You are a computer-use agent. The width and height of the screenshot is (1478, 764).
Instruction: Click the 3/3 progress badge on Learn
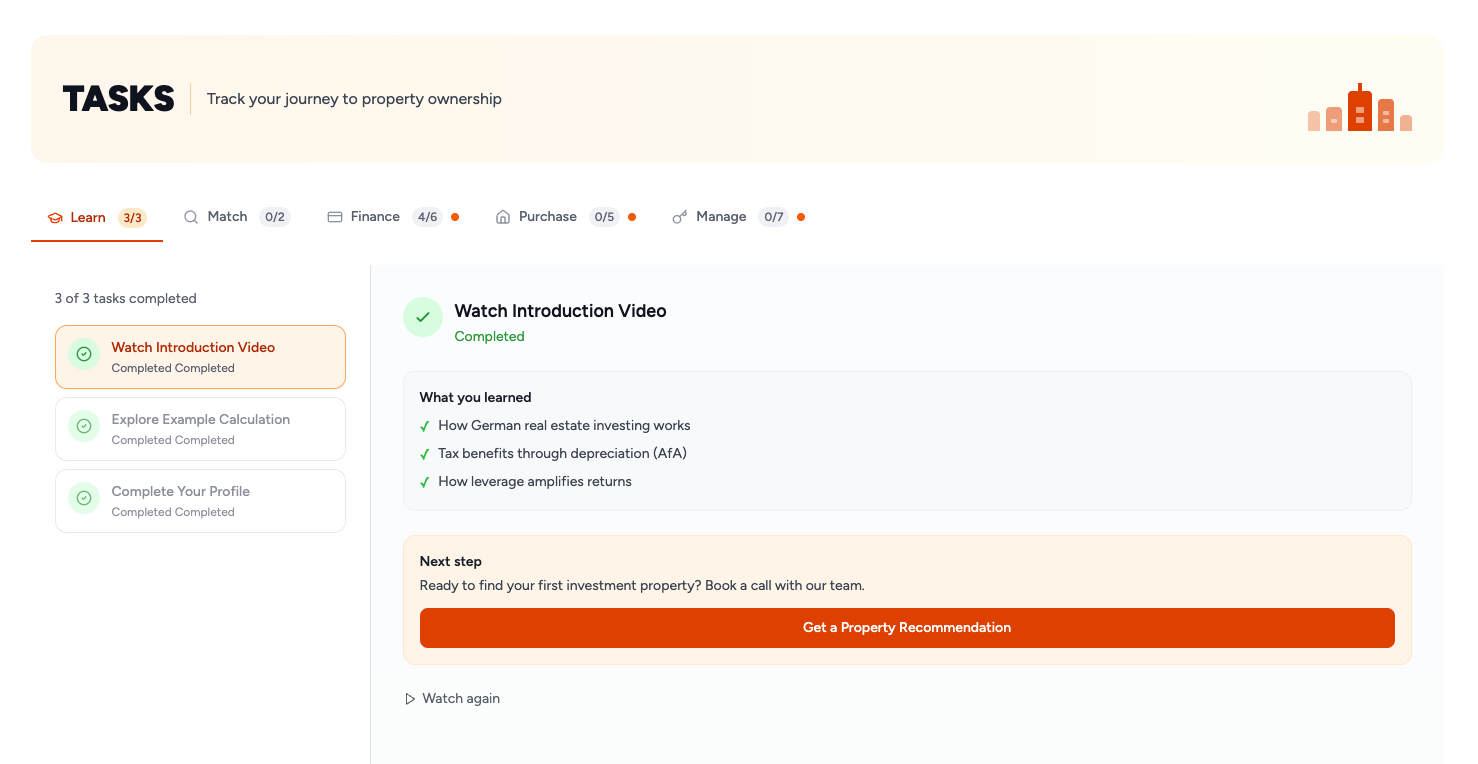point(132,218)
